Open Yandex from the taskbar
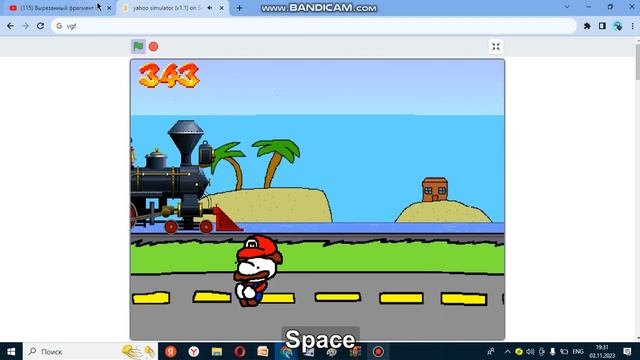Viewport: 640px width, 360px height. coord(171,351)
